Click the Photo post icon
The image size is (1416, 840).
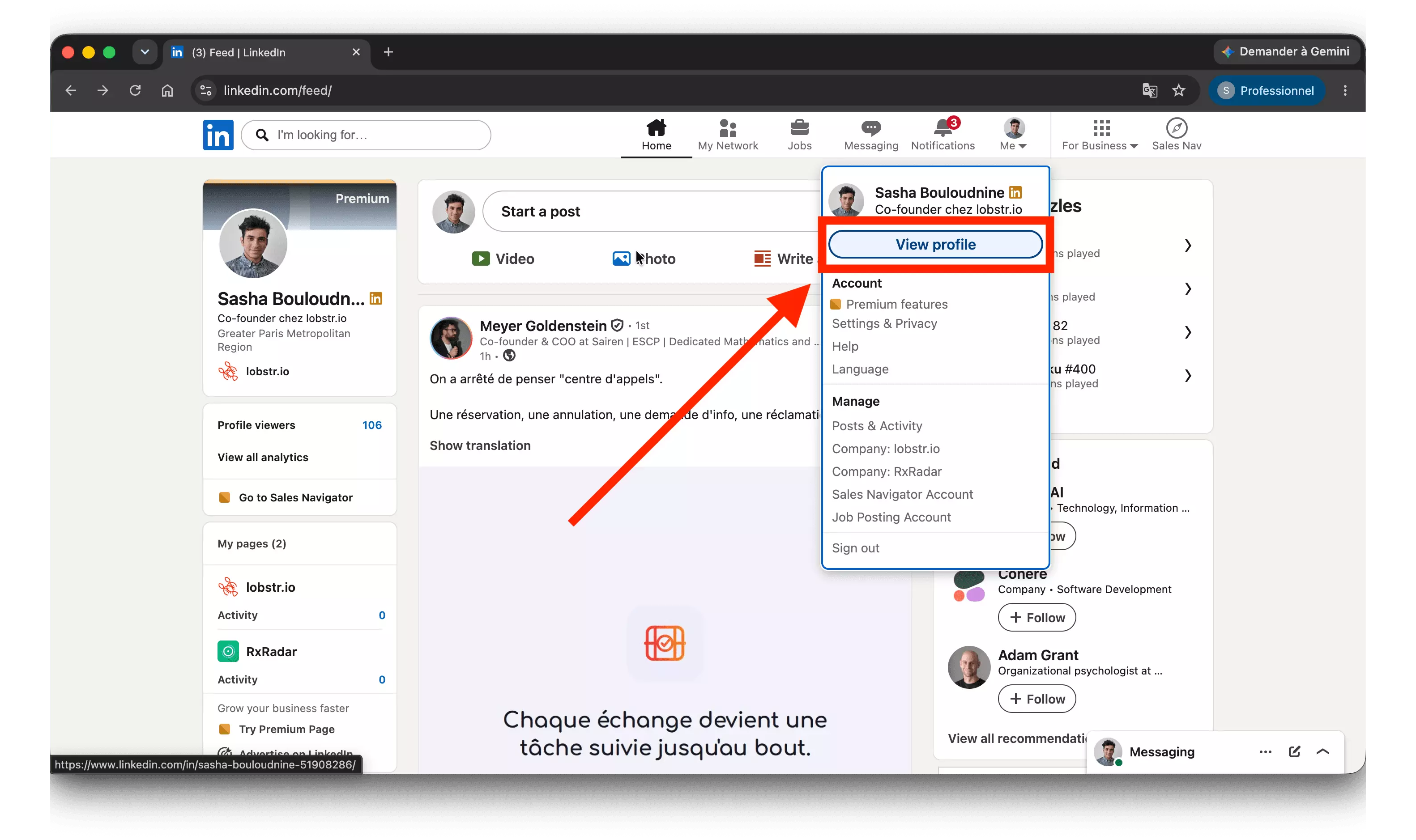(621, 259)
